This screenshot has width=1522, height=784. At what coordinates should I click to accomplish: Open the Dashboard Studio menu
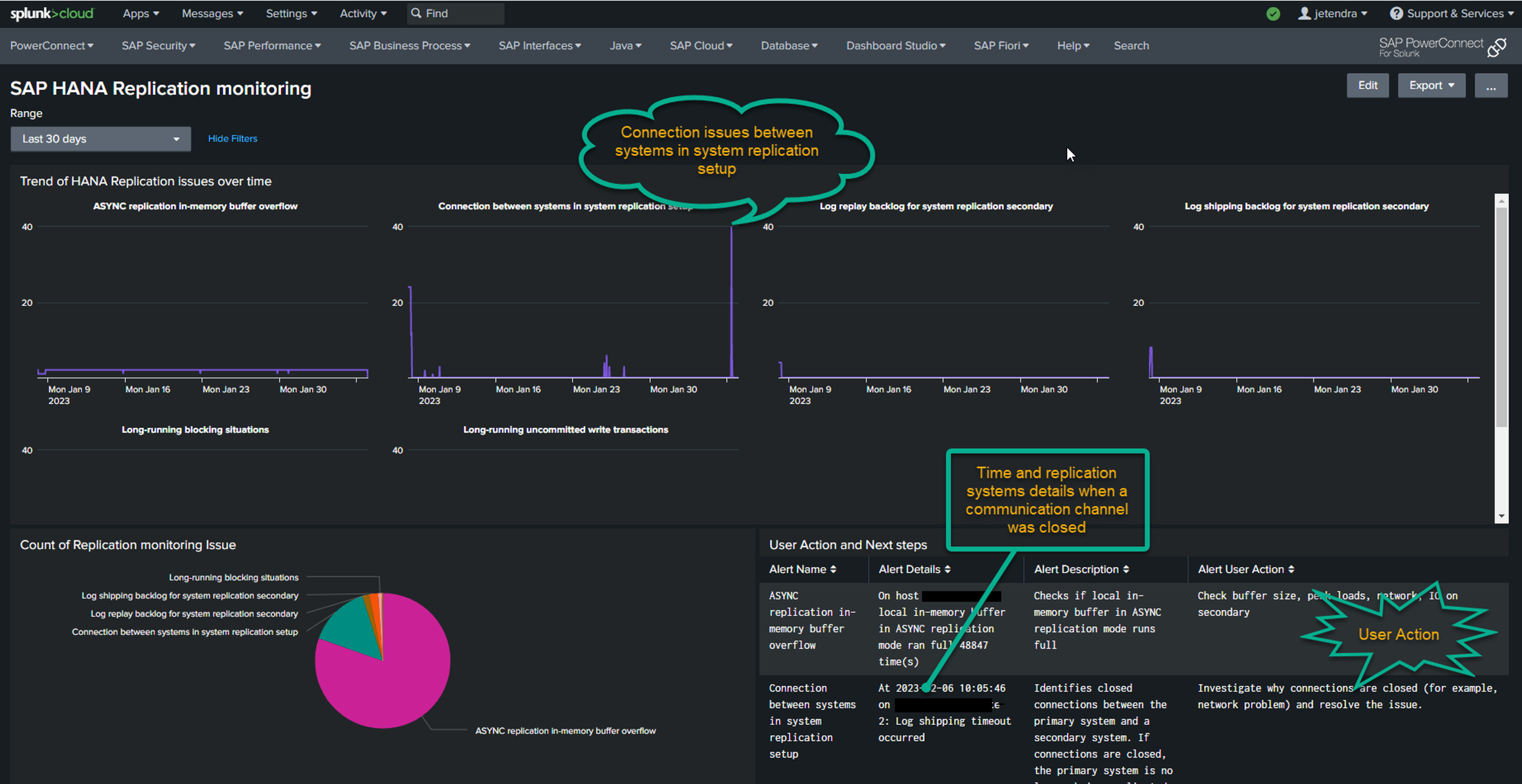point(896,46)
